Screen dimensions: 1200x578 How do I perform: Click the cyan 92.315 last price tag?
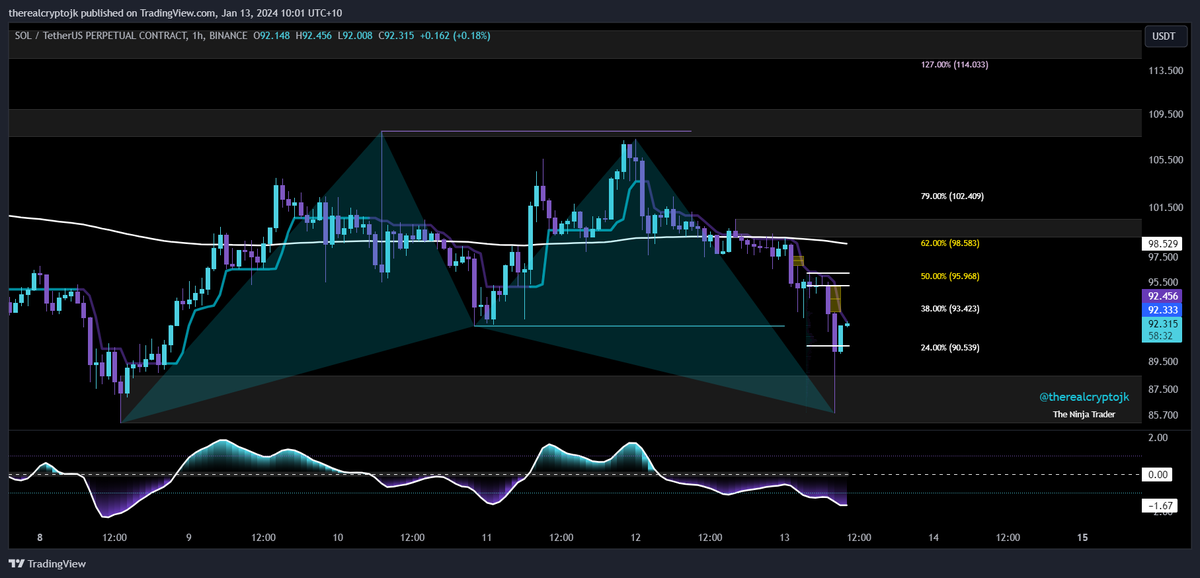point(1164,324)
